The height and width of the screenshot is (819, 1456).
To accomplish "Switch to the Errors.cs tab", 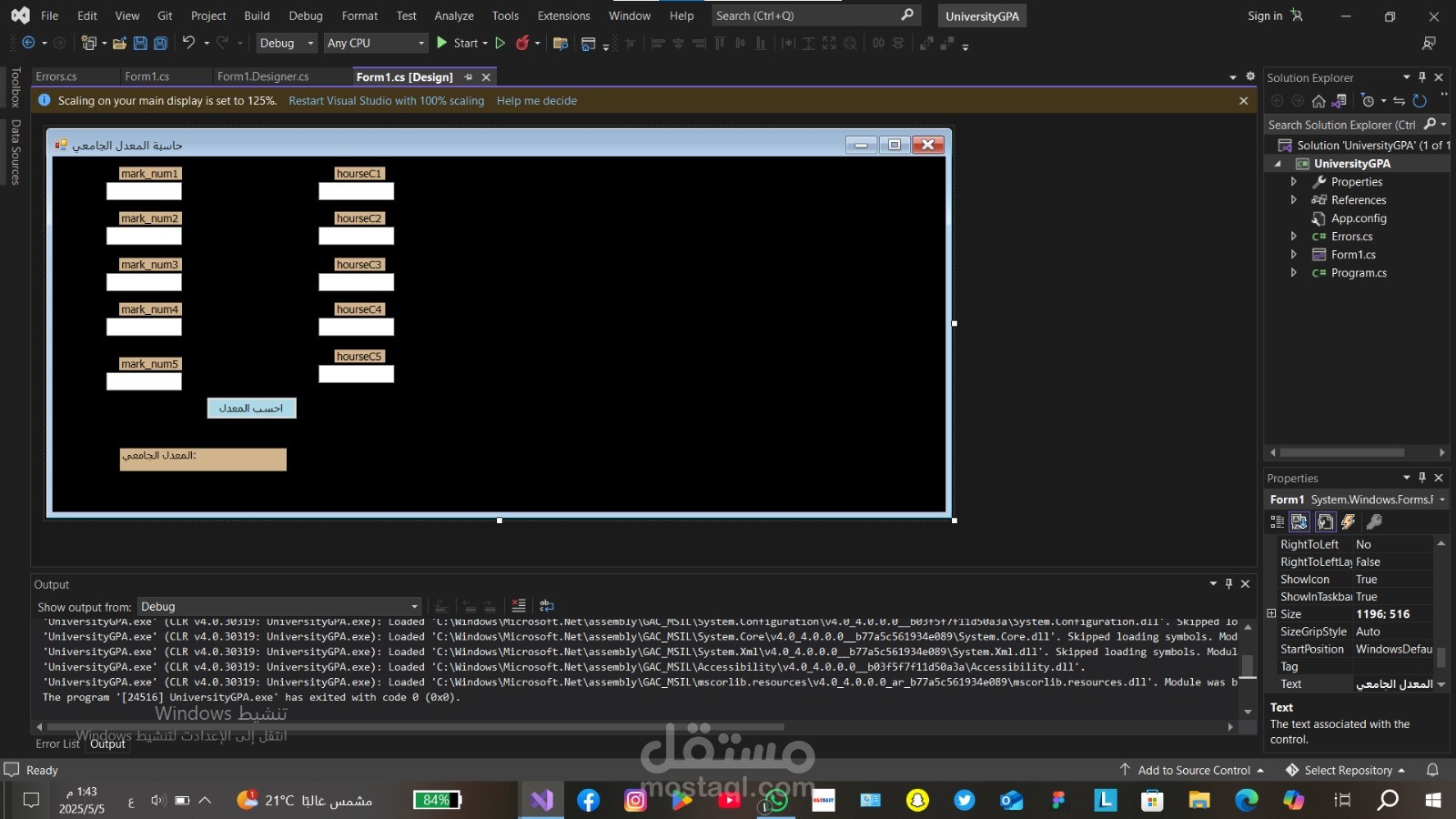I will 56,76.
